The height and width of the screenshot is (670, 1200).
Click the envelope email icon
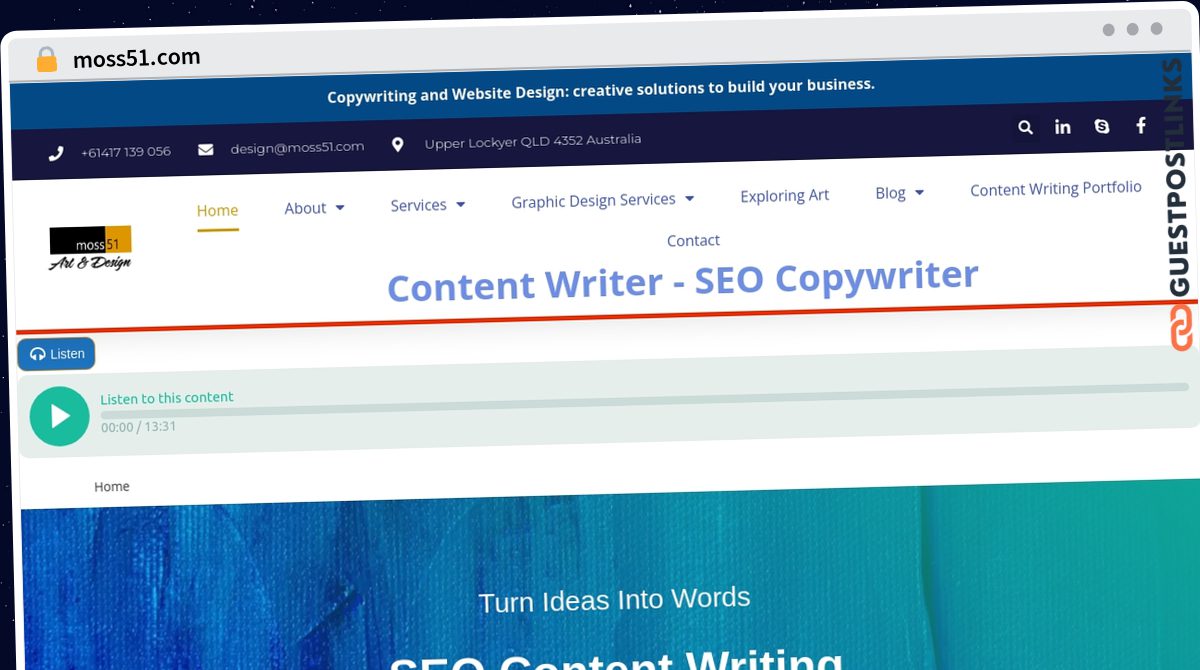(x=206, y=149)
